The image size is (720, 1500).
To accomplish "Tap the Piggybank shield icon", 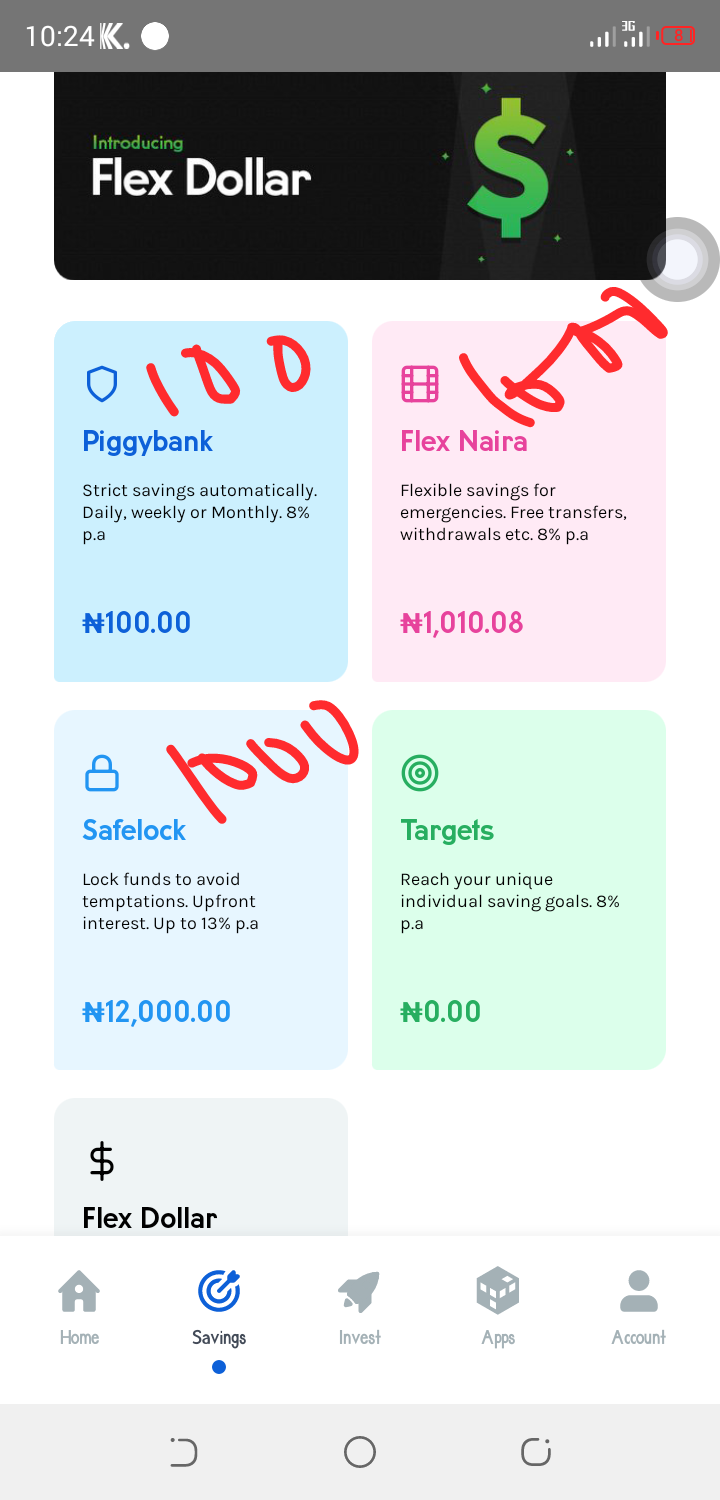I will click(102, 383).
